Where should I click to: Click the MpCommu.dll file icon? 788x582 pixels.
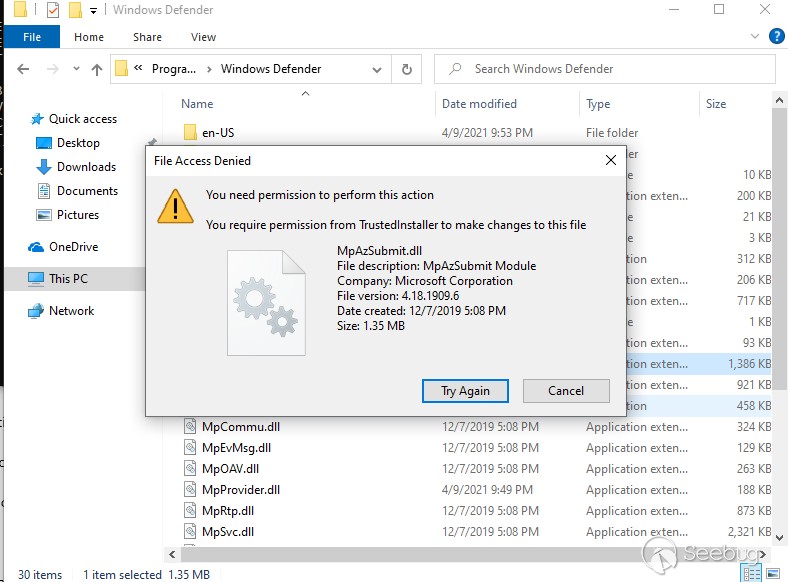click(191, 427)
